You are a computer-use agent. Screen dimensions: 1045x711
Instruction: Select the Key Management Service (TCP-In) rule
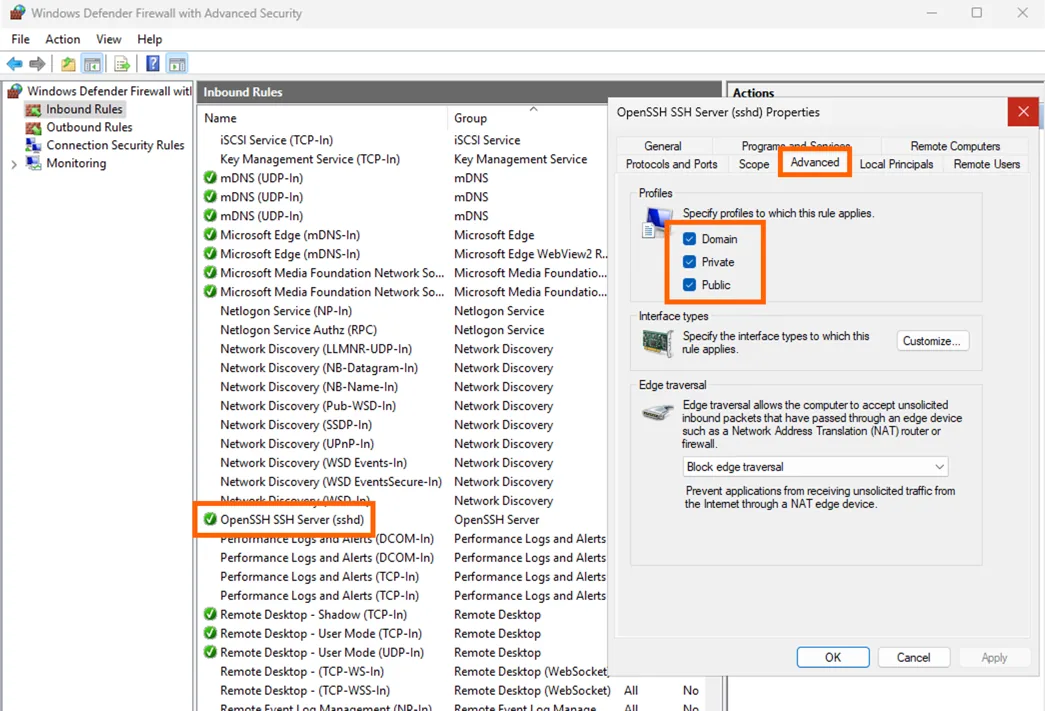[x=310, y=159]
